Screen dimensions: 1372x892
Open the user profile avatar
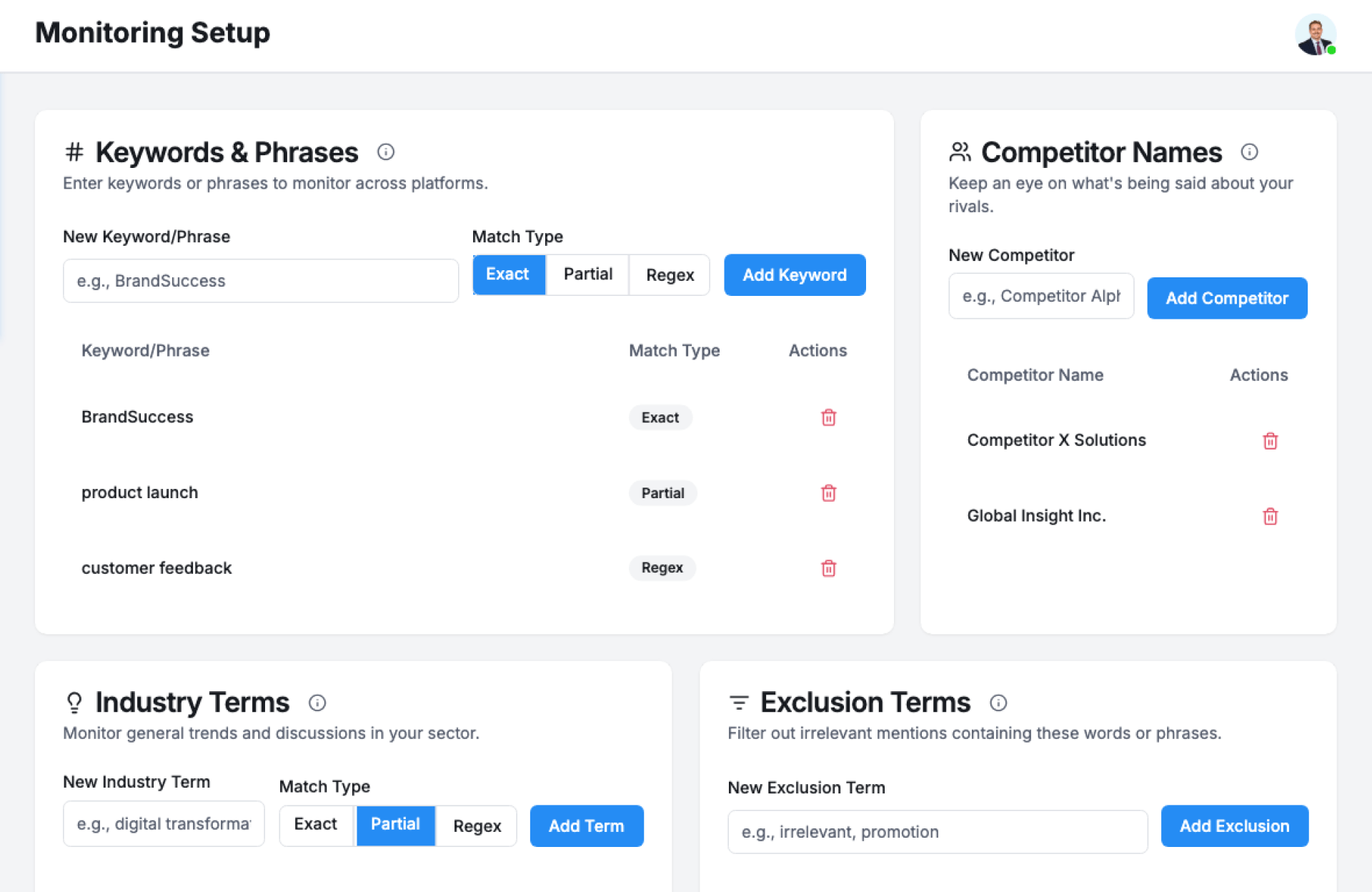pos(1315,34)
